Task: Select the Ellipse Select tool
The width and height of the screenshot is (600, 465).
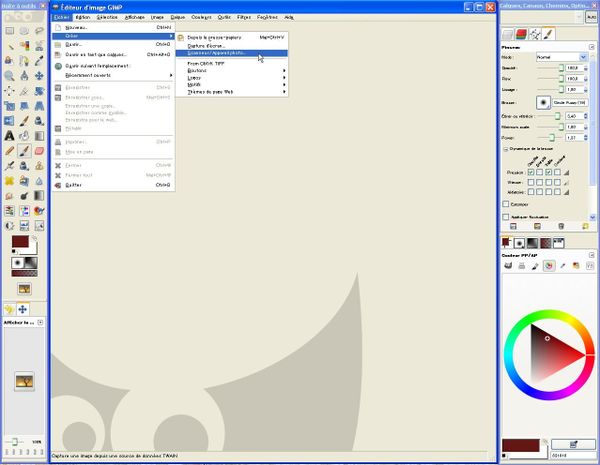Action: tap(24, 31)
